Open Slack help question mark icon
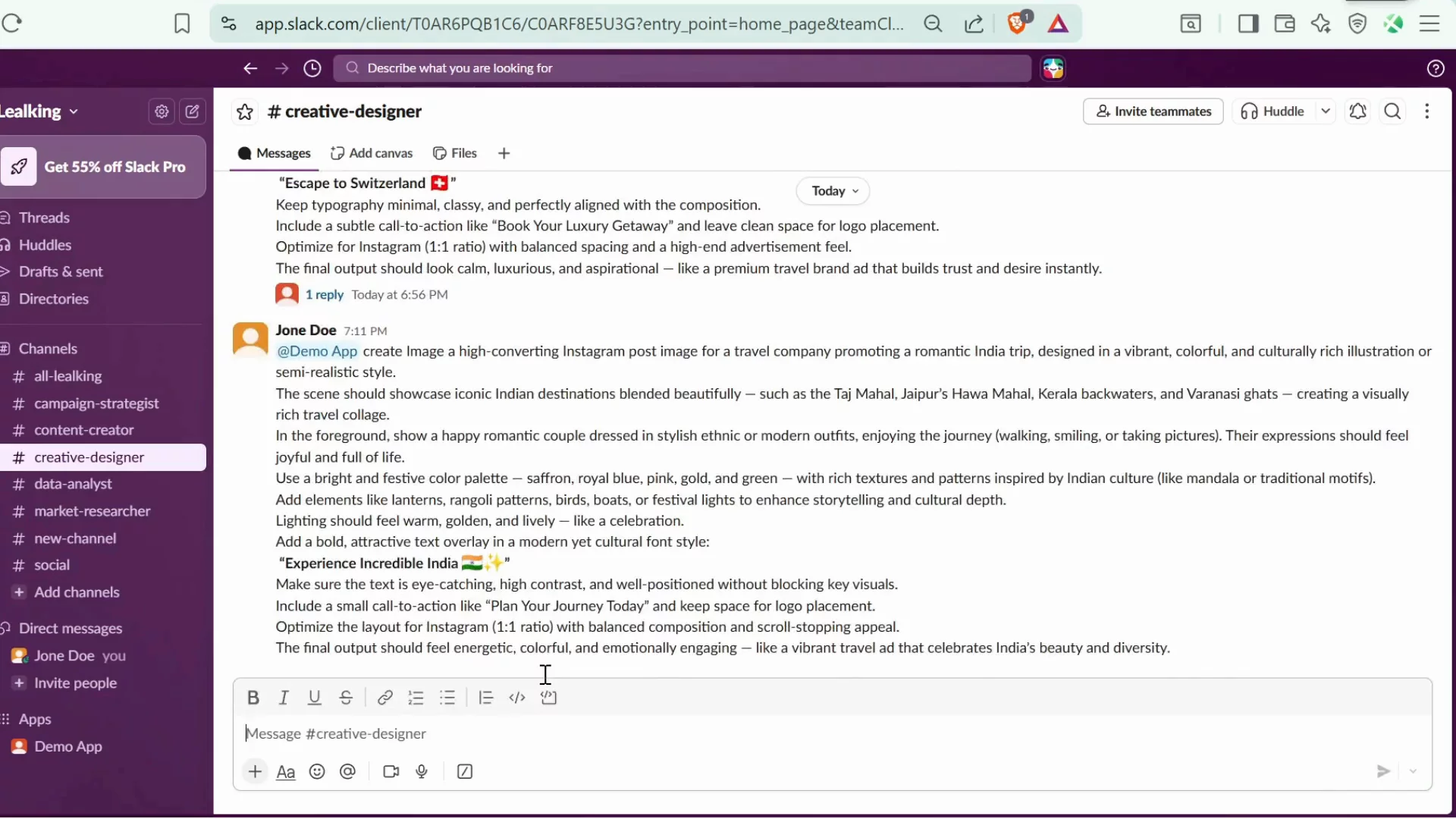1456x819 pixels. pyautogui.click(x=1435, y=68)
